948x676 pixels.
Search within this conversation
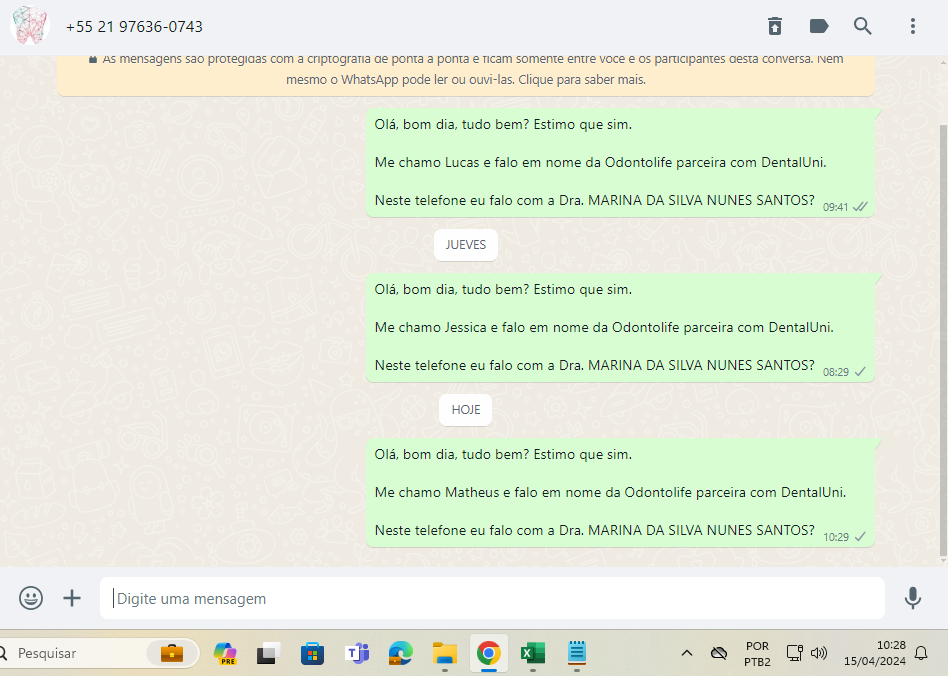tap(863, 26)
